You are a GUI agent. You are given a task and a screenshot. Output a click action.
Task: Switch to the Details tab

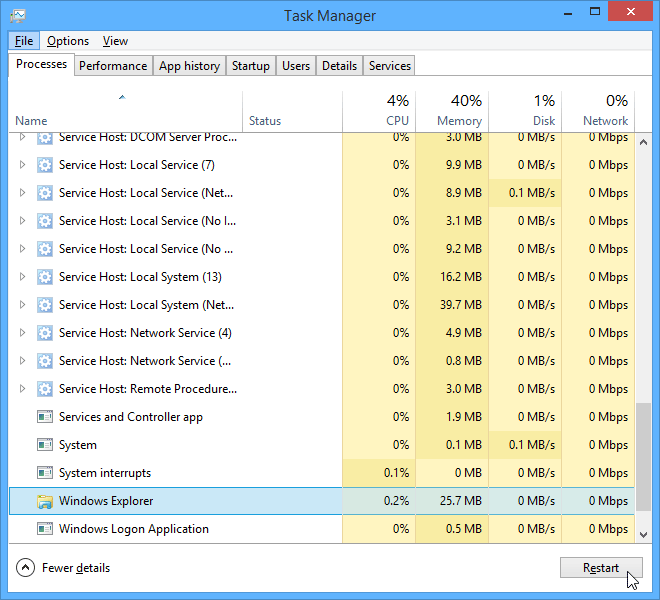(339, 66)
